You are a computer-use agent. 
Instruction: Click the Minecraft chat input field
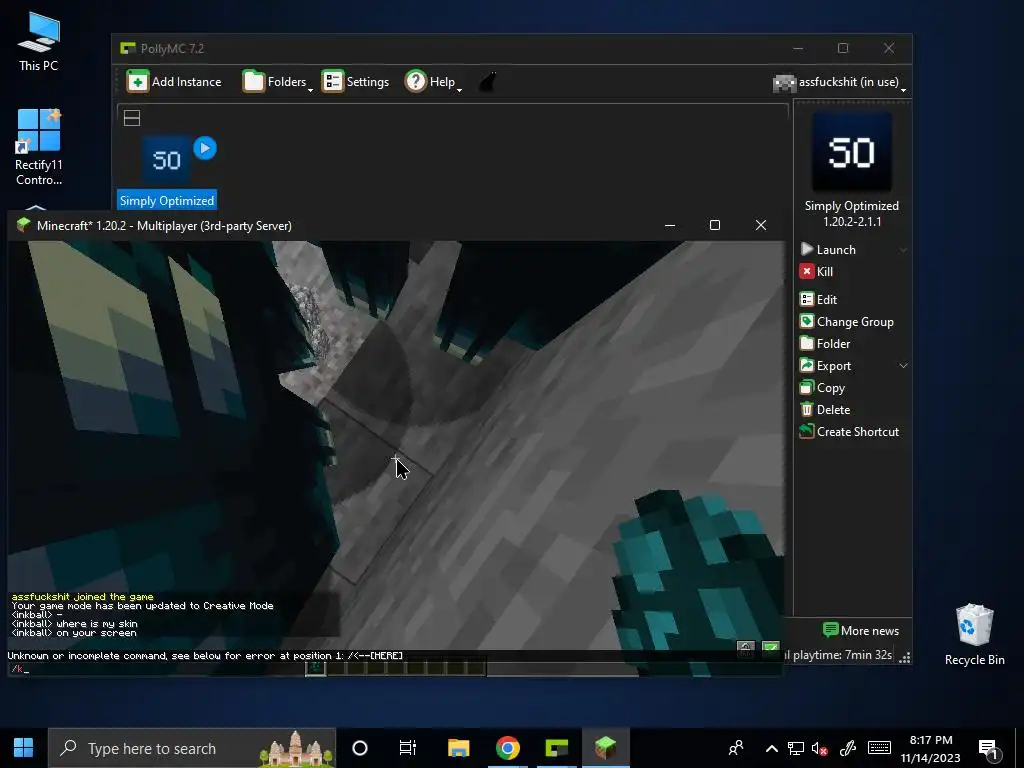(x=394, y=669)
